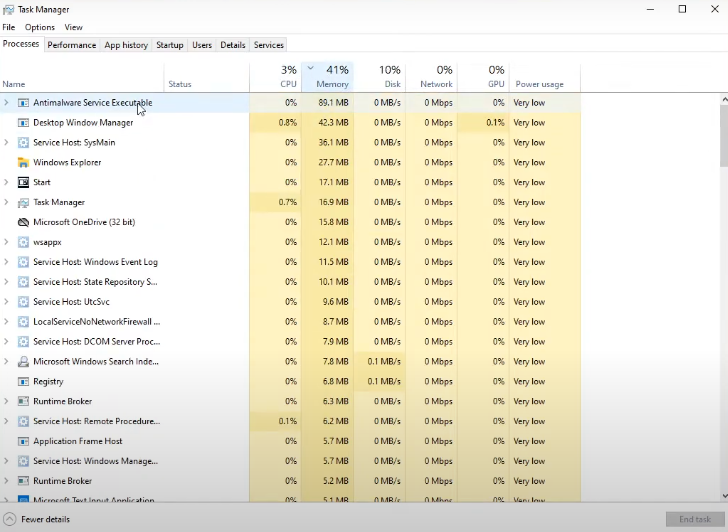
Task: Click the Service Host: State Repository icon
Action: [23, 282]
